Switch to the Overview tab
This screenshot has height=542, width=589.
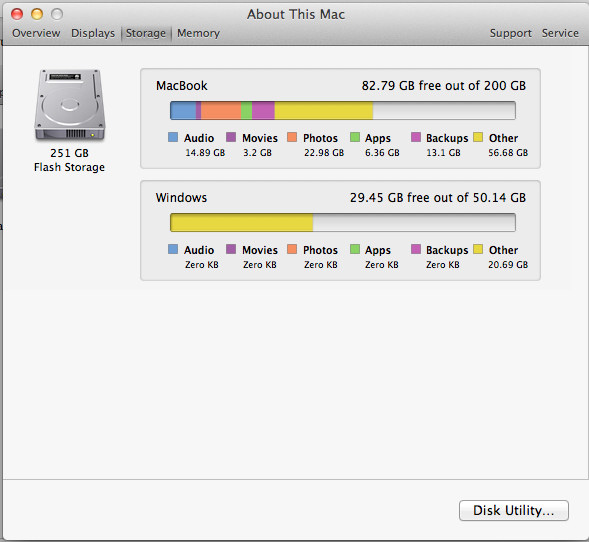click(x=36, y=33)
